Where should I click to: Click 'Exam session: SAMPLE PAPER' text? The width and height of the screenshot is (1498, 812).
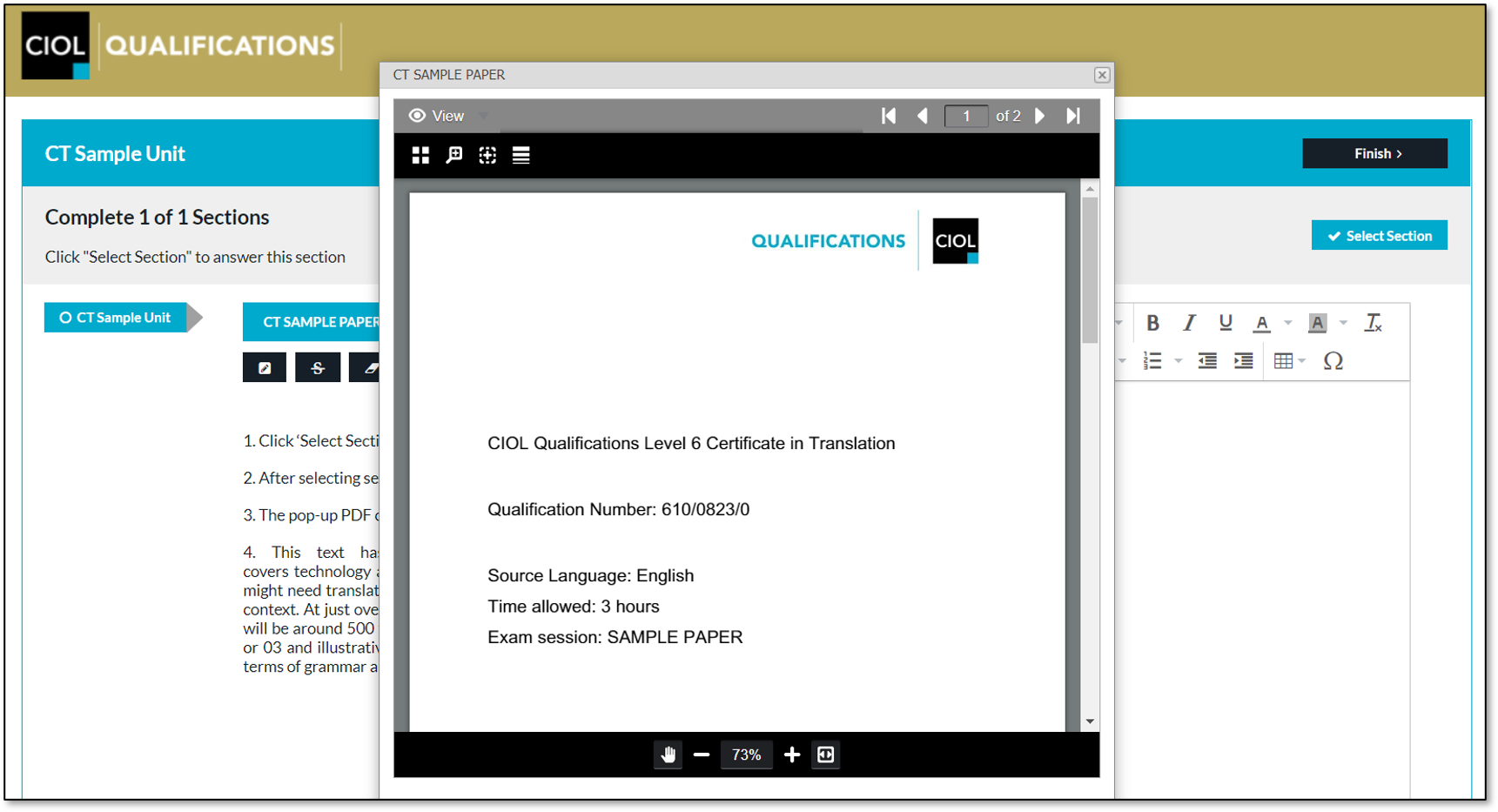click(x=615, y=637)
